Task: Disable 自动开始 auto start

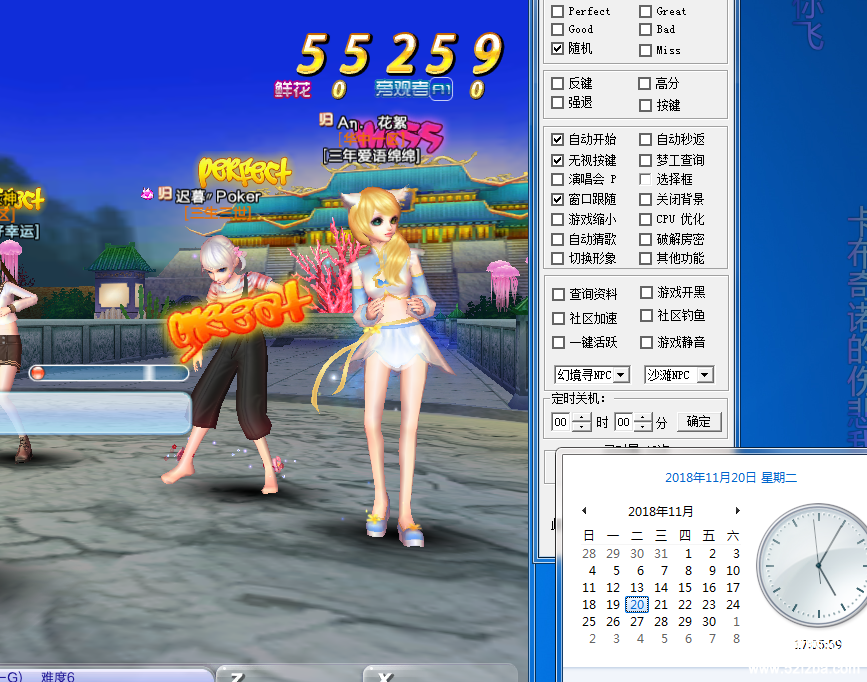Action: (x=558, y=139)
